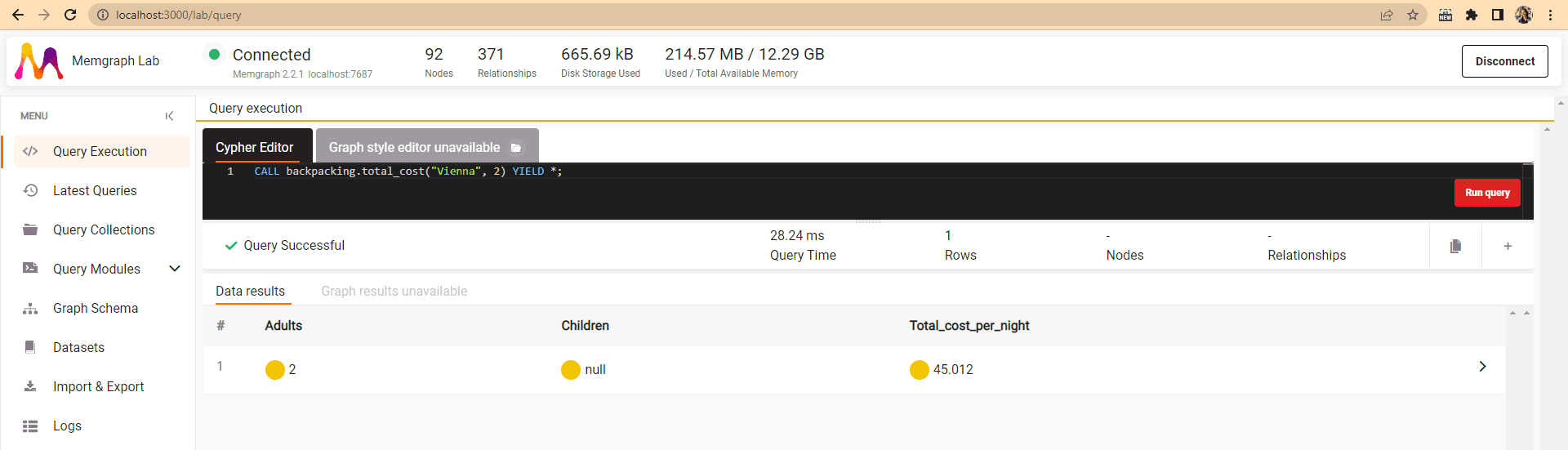Switch to the Cypher Editor tab
This screenshot has width=1568, height=450.
pos(255,147)
